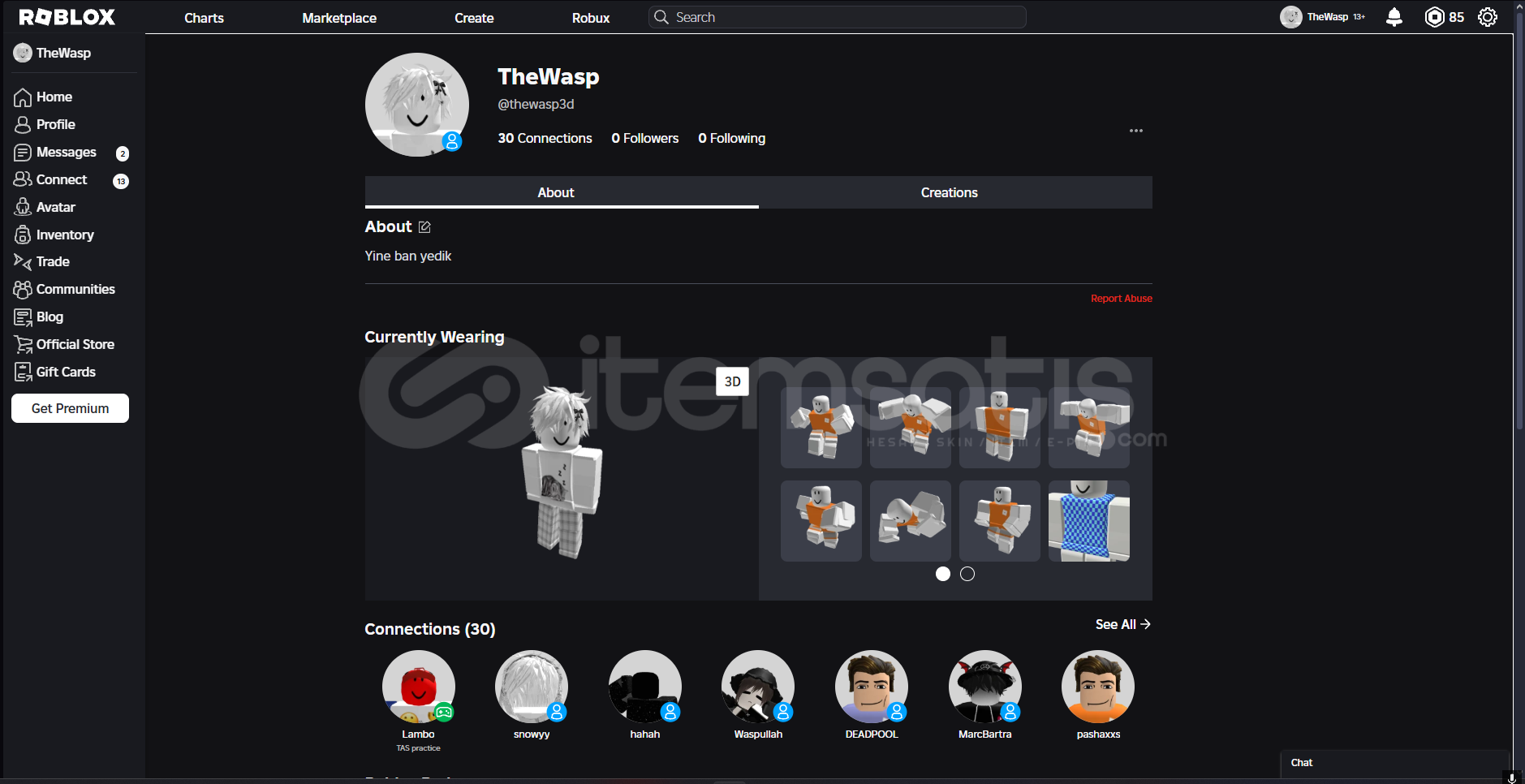The image size is (1525, 784).
Task: Click the Yine ban yedik text
Action: 408,256
